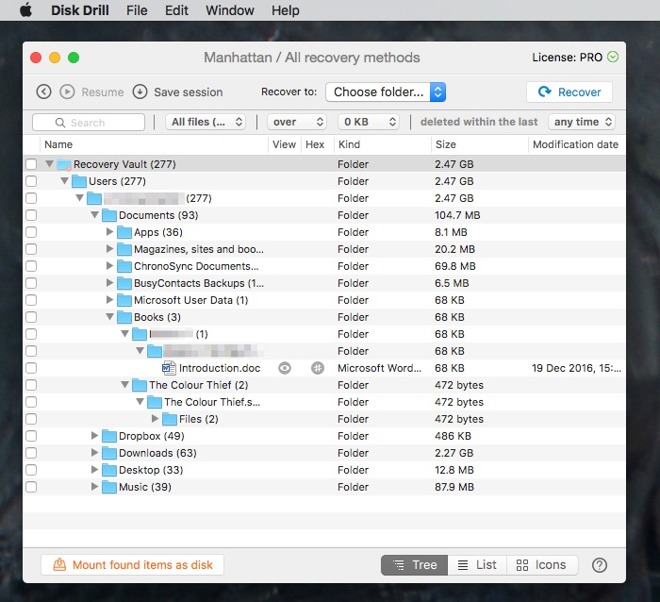Open the any time dropdown
Image resolution: width=660 pixels, height=602 pixels.
pos(582,122)
